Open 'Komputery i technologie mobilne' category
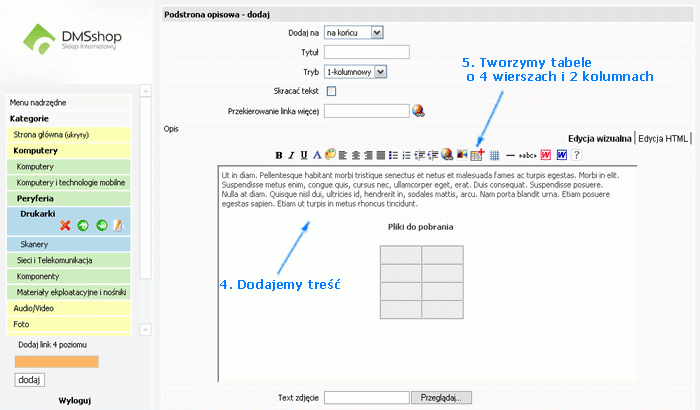700x410 pixels. [69, 183]
